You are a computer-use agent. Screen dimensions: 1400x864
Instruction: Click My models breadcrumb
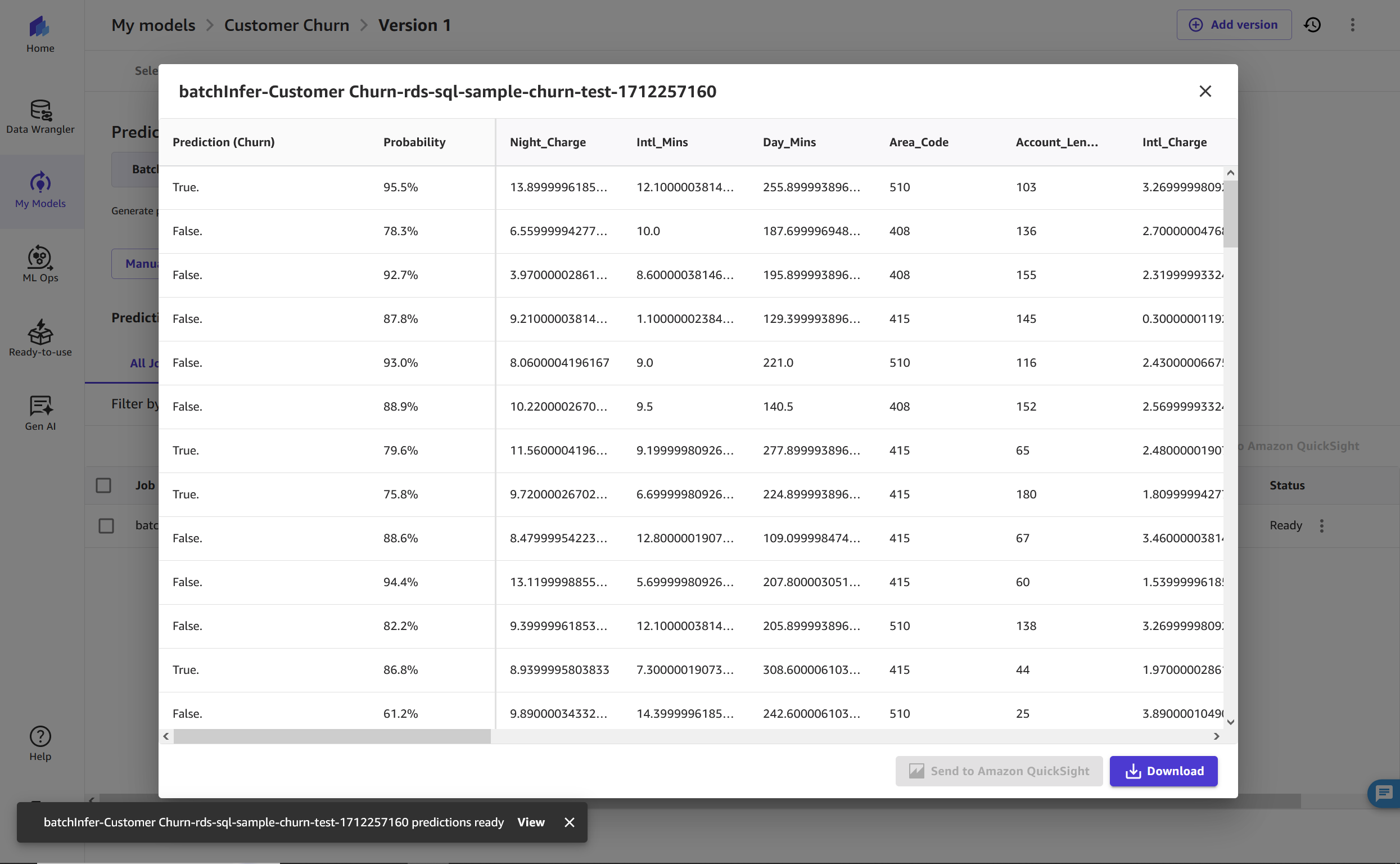(153, 25)
